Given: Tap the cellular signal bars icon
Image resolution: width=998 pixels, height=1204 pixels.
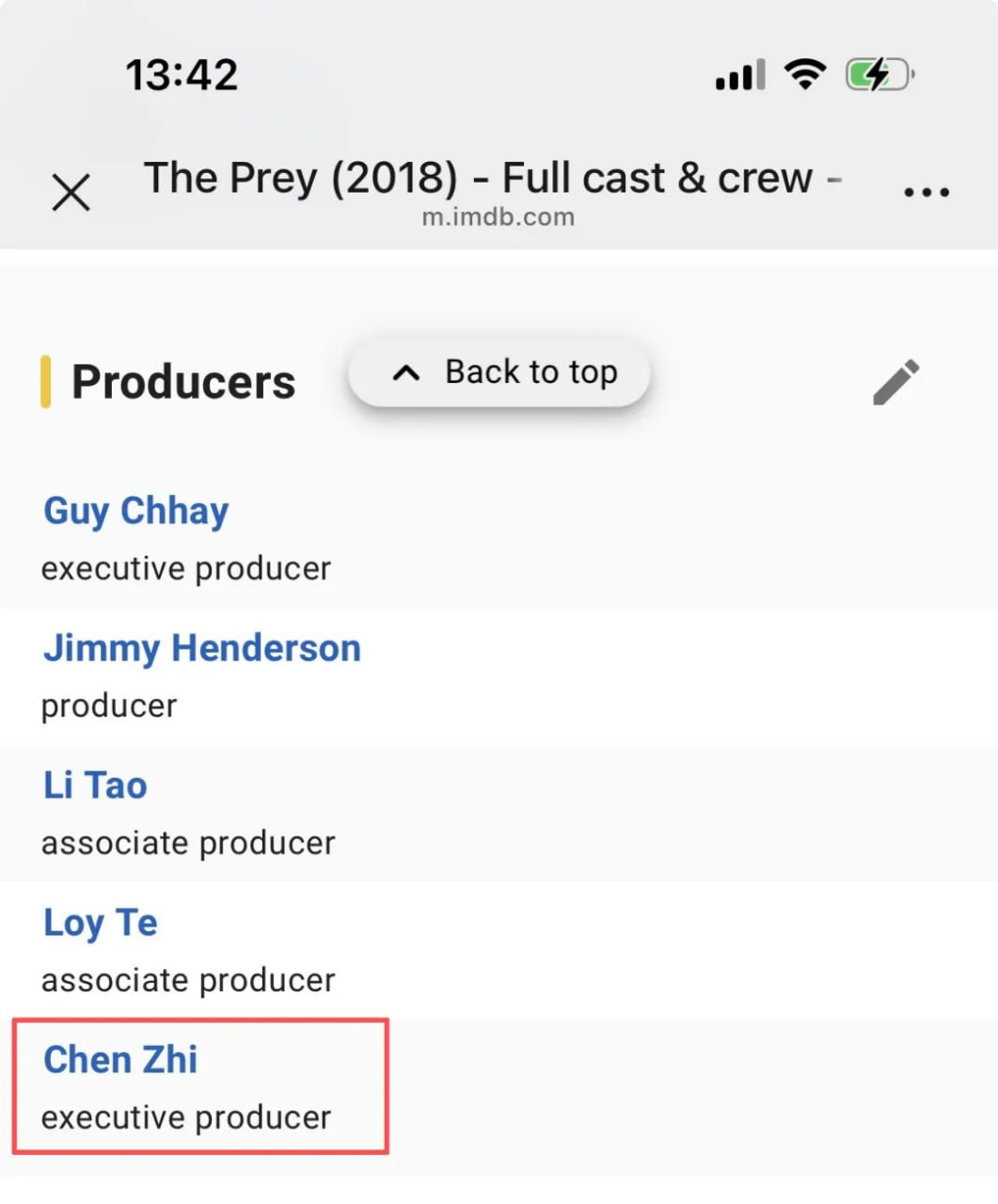Looking at the screenshot, I should pyautogui.click(x=740, y=75).
